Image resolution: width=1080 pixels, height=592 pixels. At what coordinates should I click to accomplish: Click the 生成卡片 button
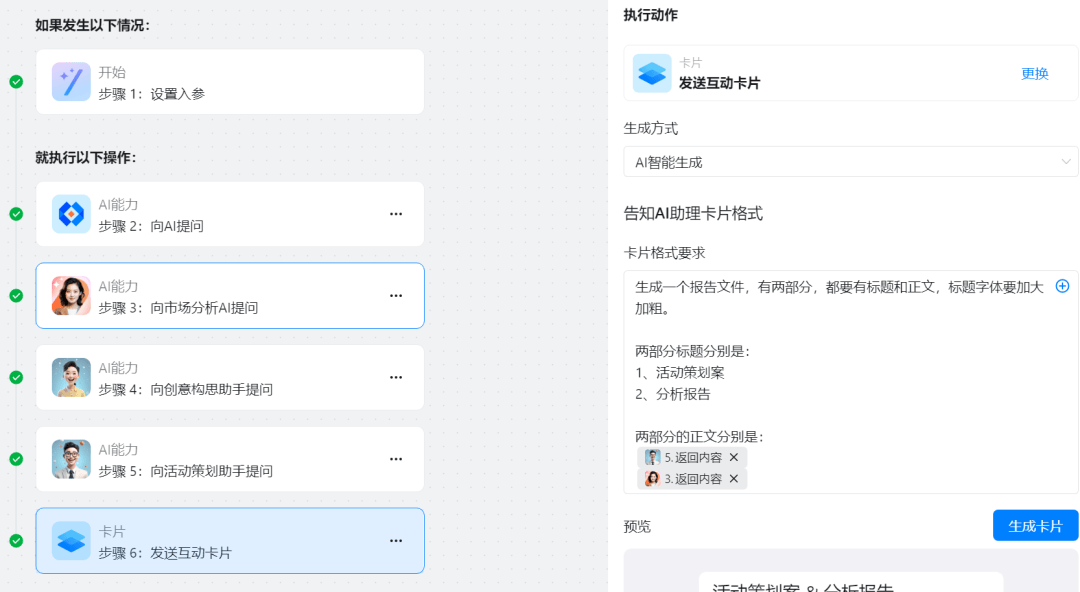pos(1035,526)
